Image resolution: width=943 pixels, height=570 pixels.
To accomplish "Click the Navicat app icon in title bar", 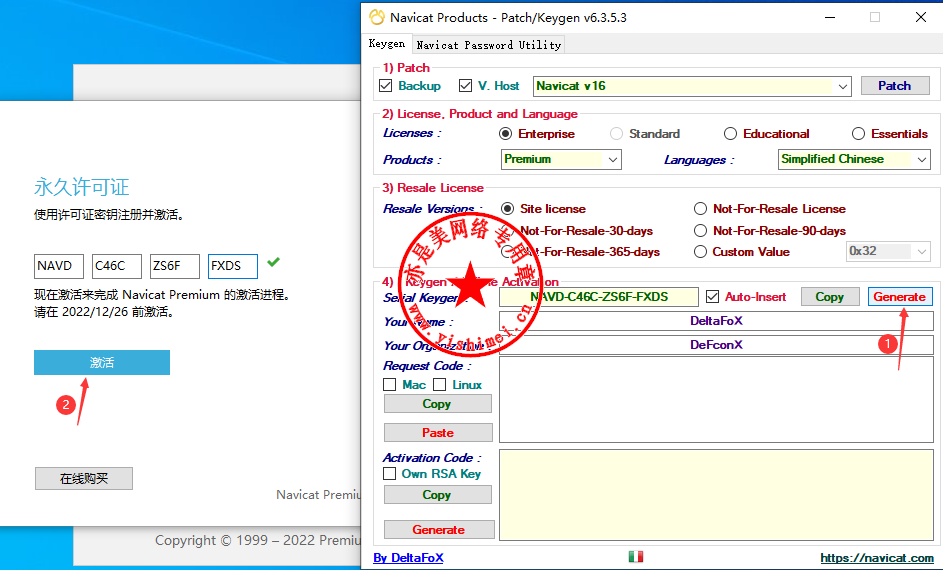I will pyautogui.click(x=377, y=17).
